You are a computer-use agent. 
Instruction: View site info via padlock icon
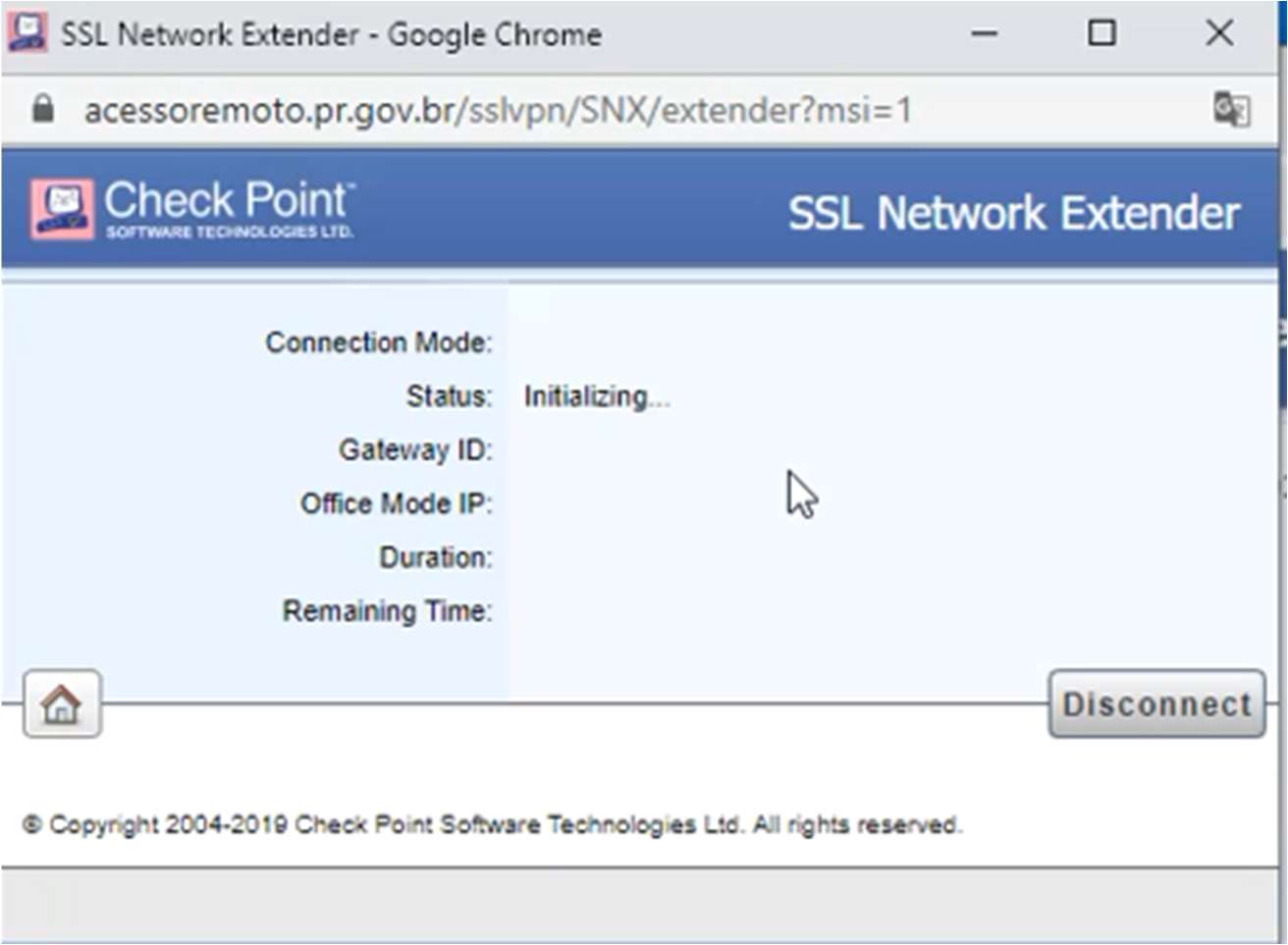(42, 108)
